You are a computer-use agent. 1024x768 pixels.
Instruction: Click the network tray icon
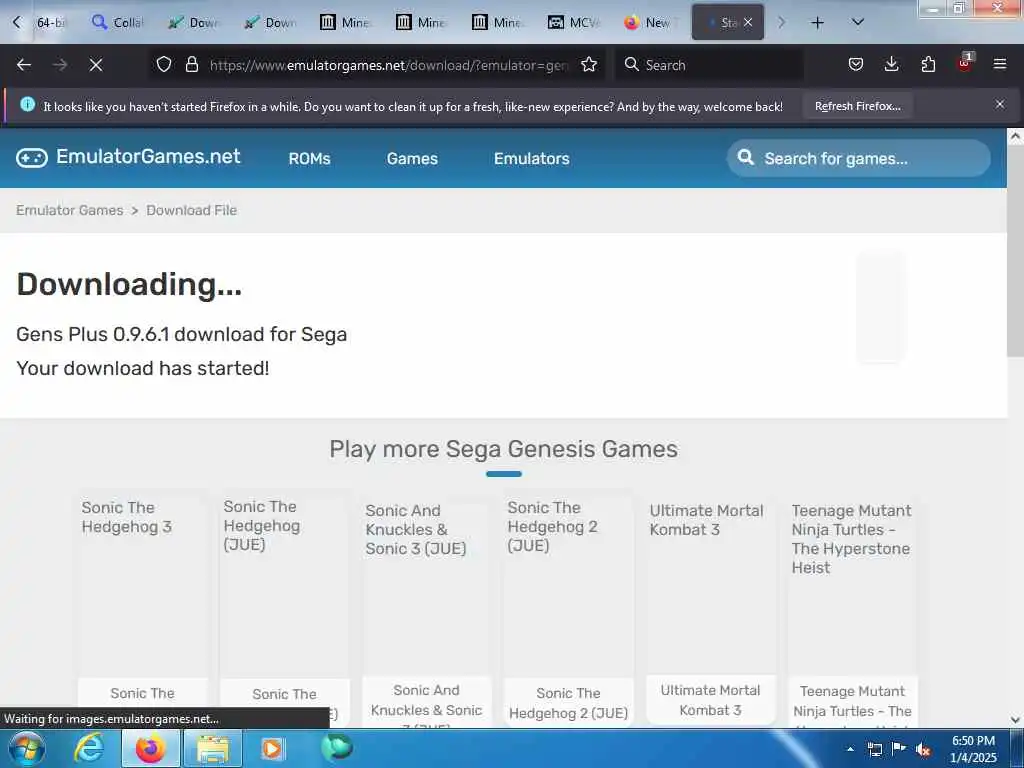point(874,749)
